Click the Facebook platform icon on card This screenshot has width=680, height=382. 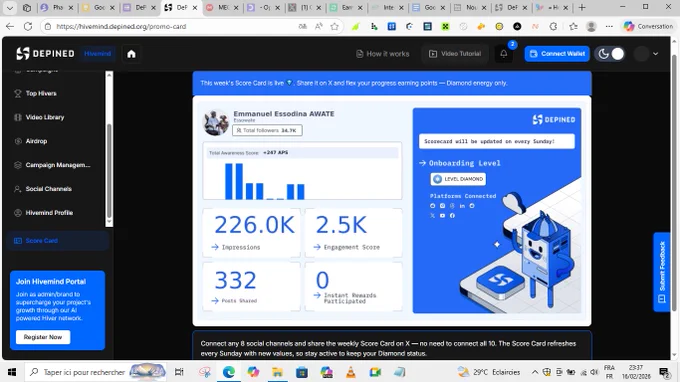[x=452, y=215]
